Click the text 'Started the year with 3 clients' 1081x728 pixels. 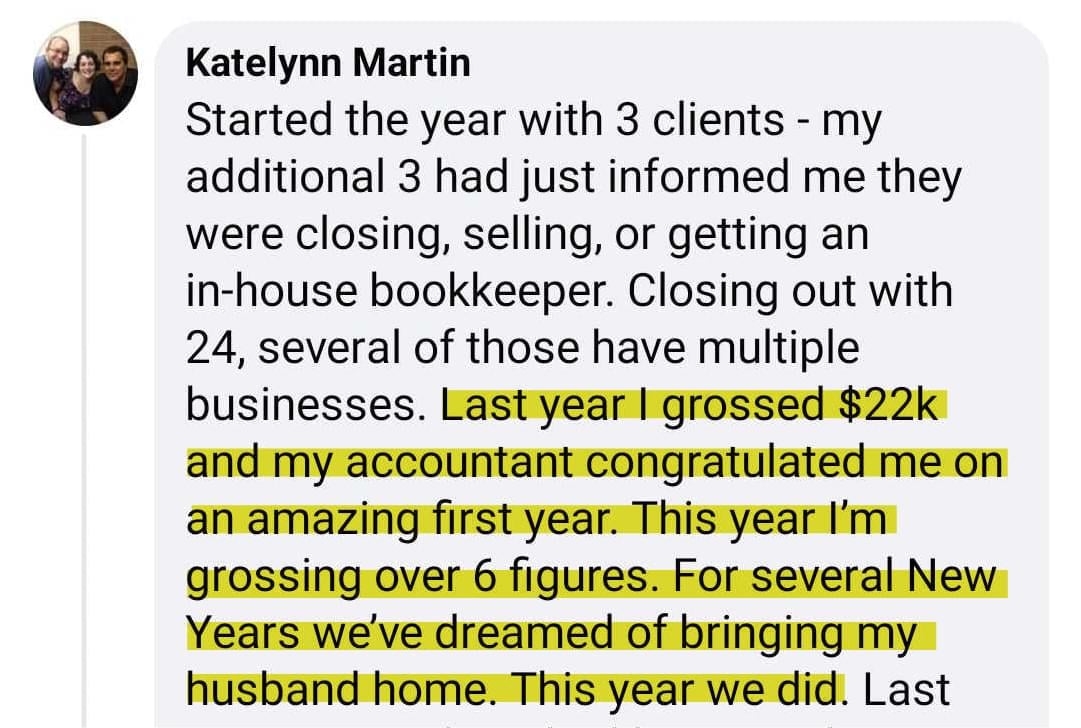click(x=485, y=119)
